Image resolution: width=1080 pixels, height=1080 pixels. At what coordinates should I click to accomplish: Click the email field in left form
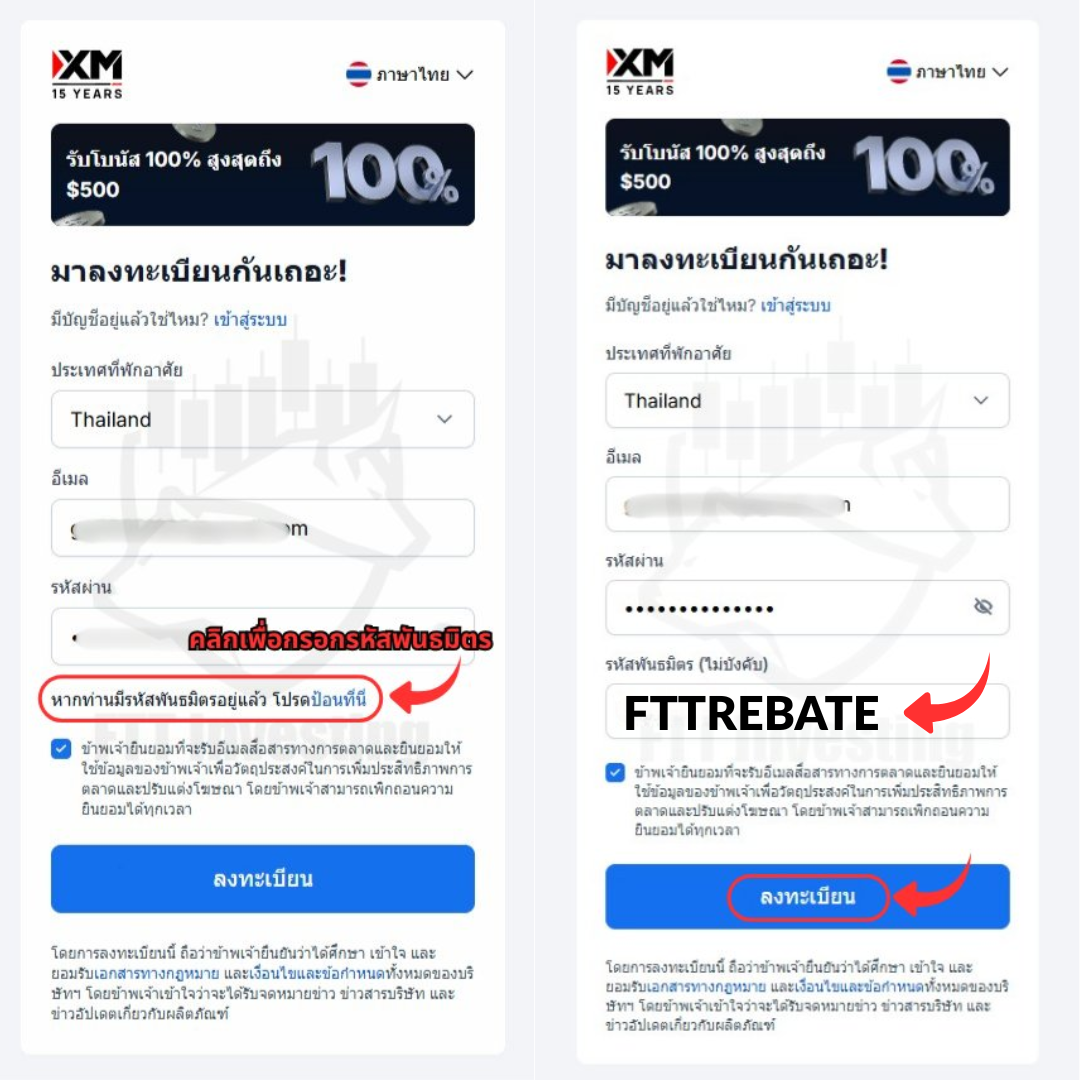point(262,528)
